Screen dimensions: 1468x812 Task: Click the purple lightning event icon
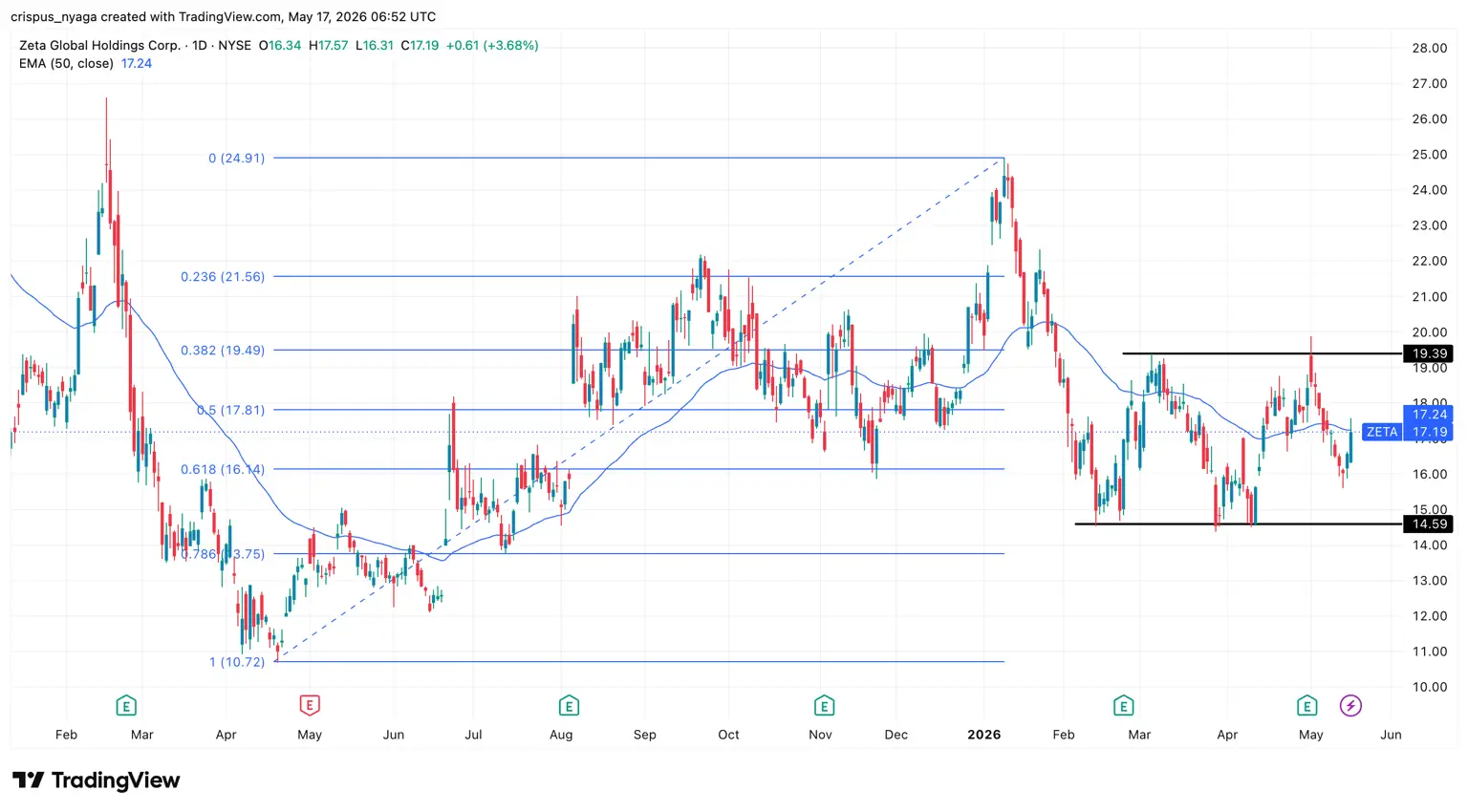click(x=1350, y=706)
